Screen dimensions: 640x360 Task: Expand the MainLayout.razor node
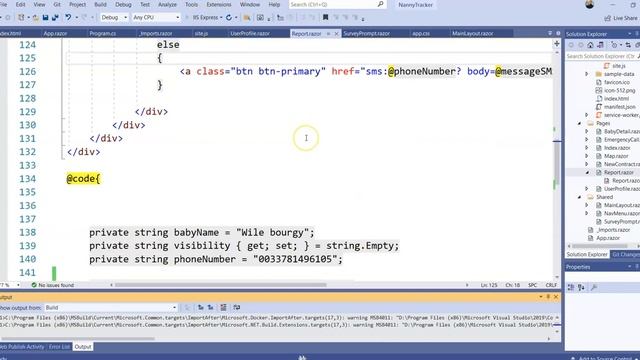(587, 205)
